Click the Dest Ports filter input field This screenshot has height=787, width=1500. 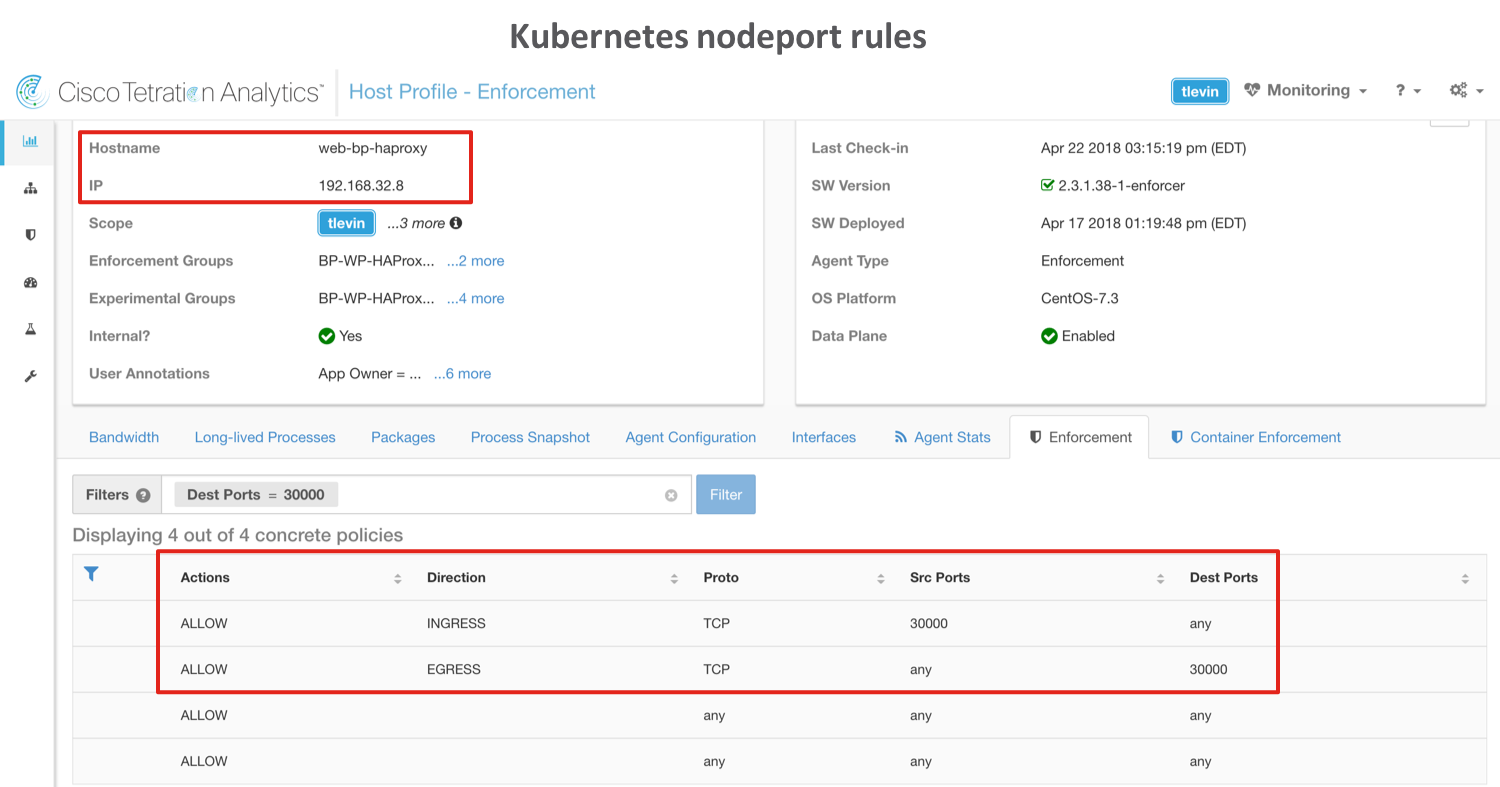[500, 495]
